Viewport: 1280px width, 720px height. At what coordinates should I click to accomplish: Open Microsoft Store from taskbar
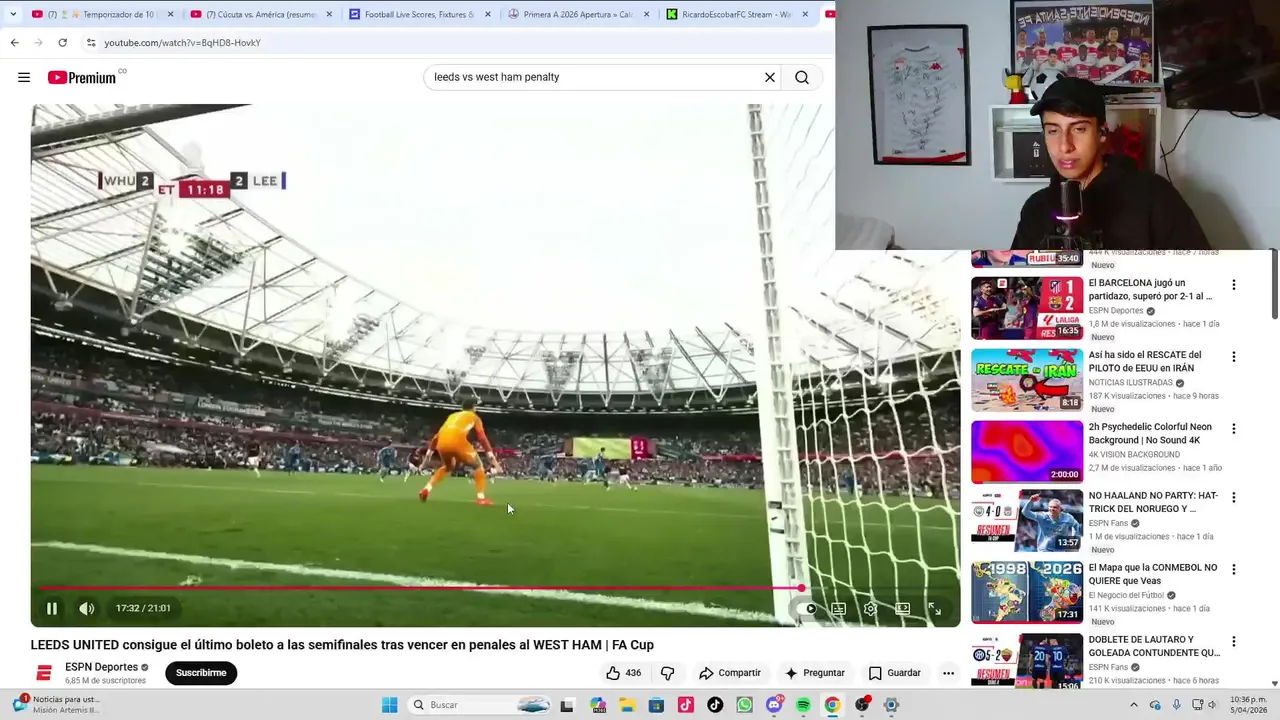(656, 705)
